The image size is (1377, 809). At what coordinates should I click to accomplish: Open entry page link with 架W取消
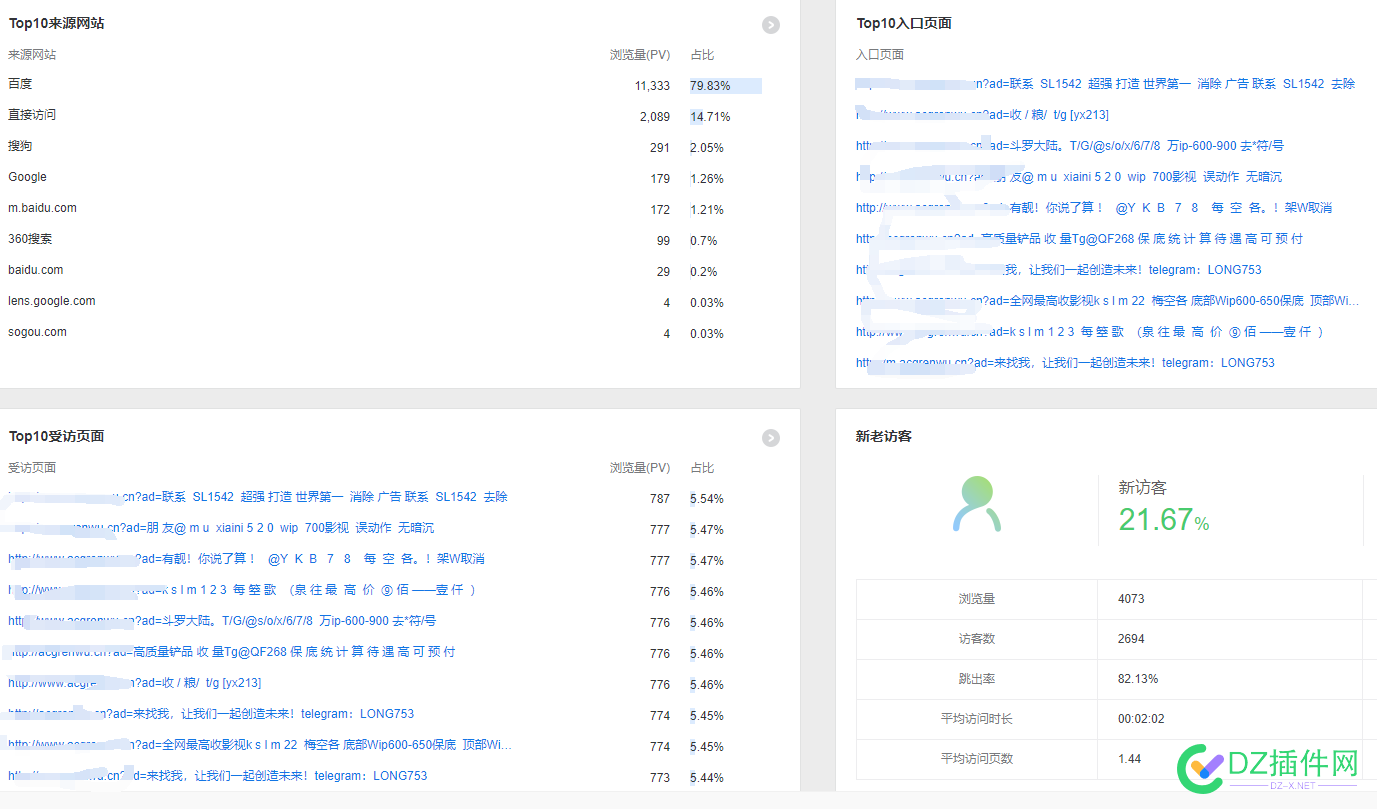[x=1094, y=208]
